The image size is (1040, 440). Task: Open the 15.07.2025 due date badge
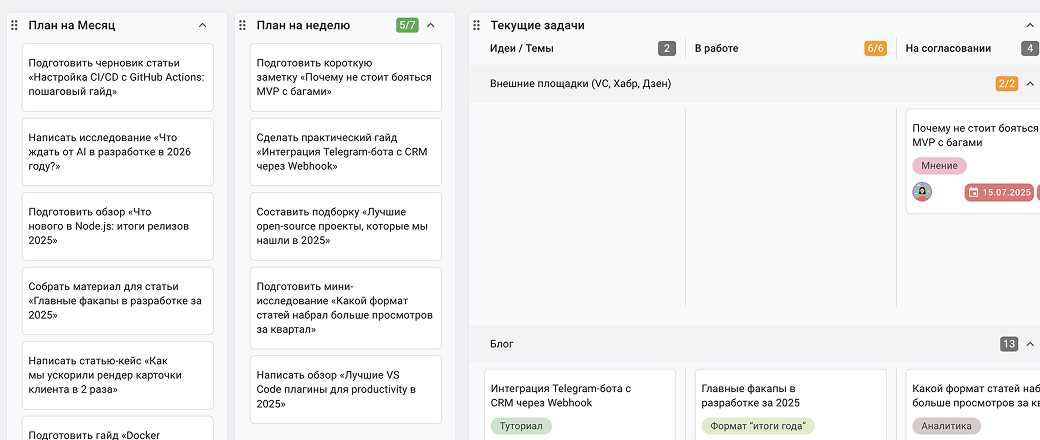(x=998, y=193)
